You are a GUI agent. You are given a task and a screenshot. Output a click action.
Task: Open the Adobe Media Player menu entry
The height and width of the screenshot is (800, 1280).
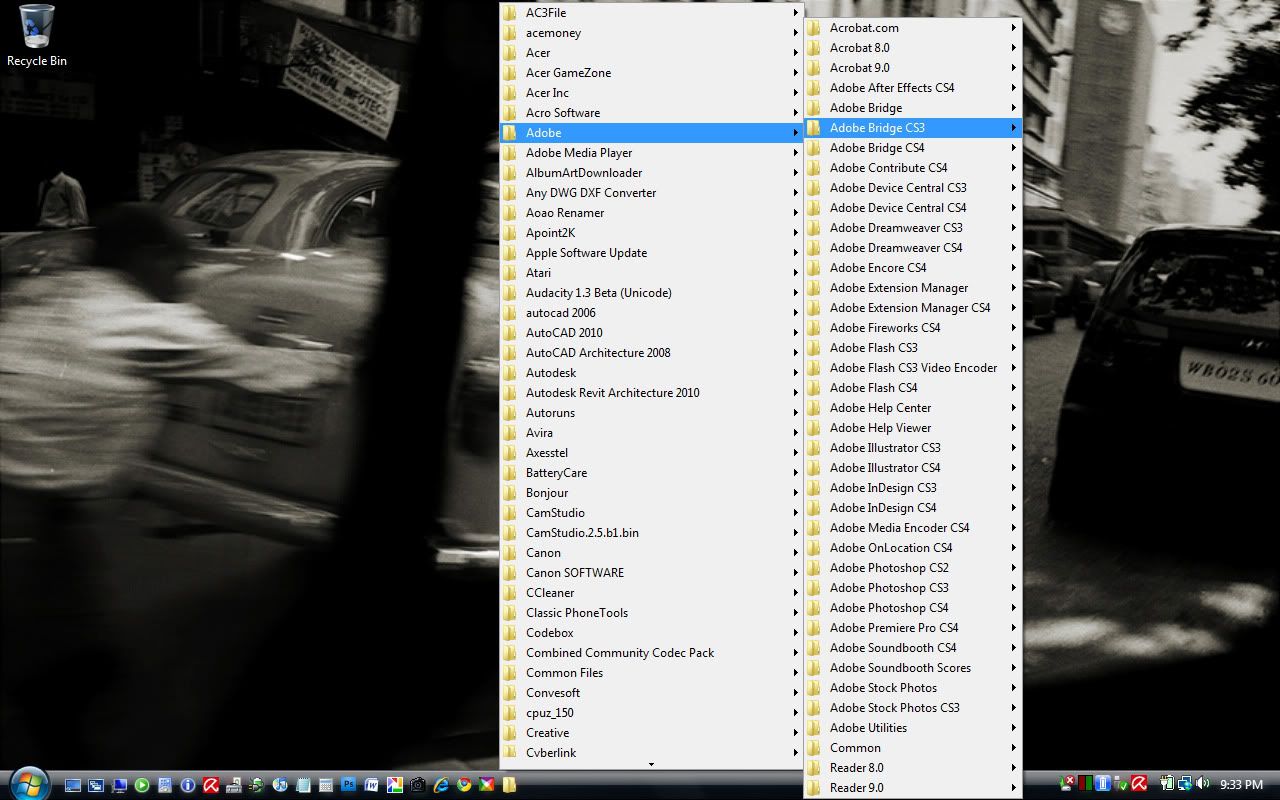click(652, 153)
